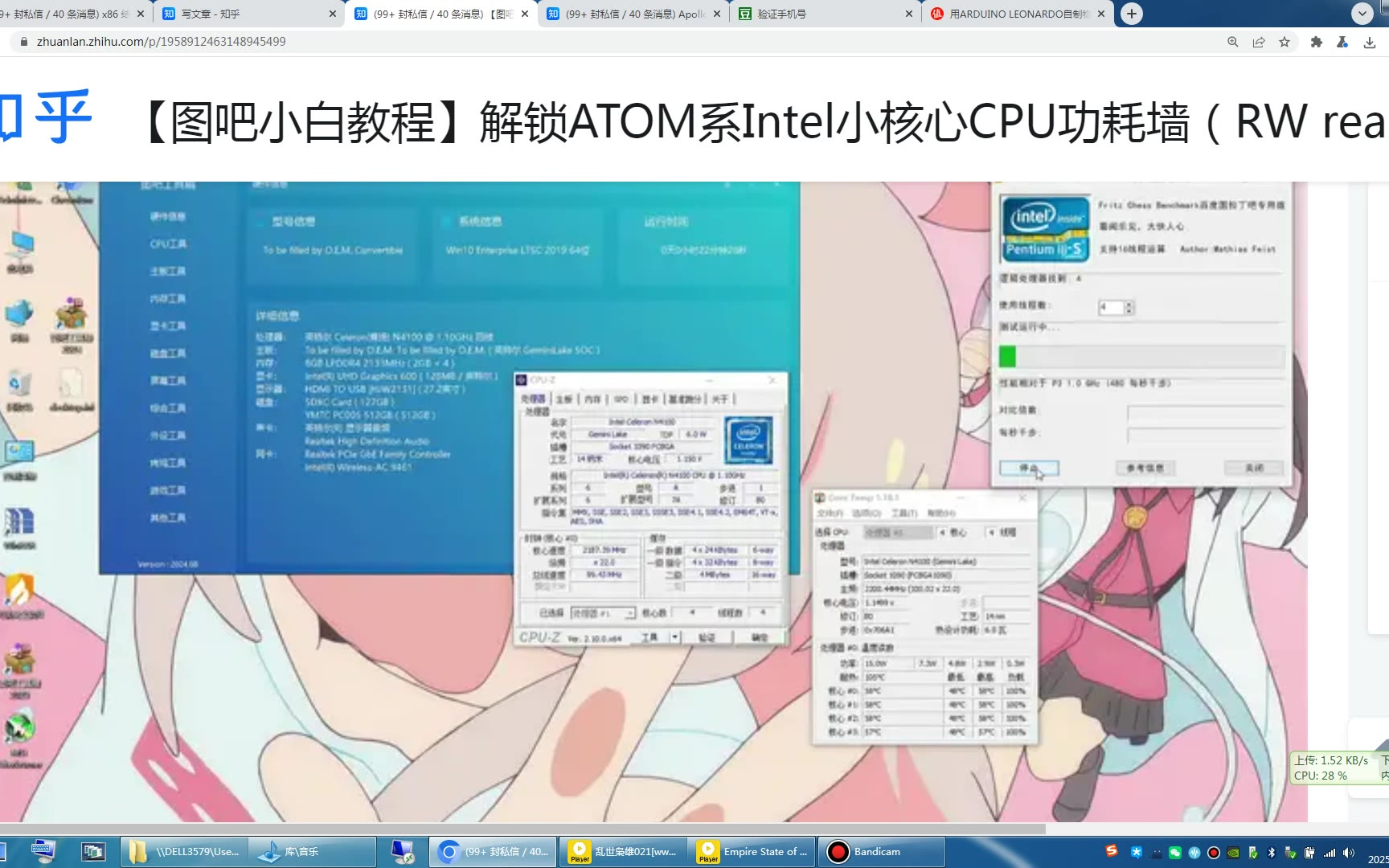Image resolution: width=1389 pixels, height=868 pixels.
Task: View site info via the lock icon
Action: 23,42
